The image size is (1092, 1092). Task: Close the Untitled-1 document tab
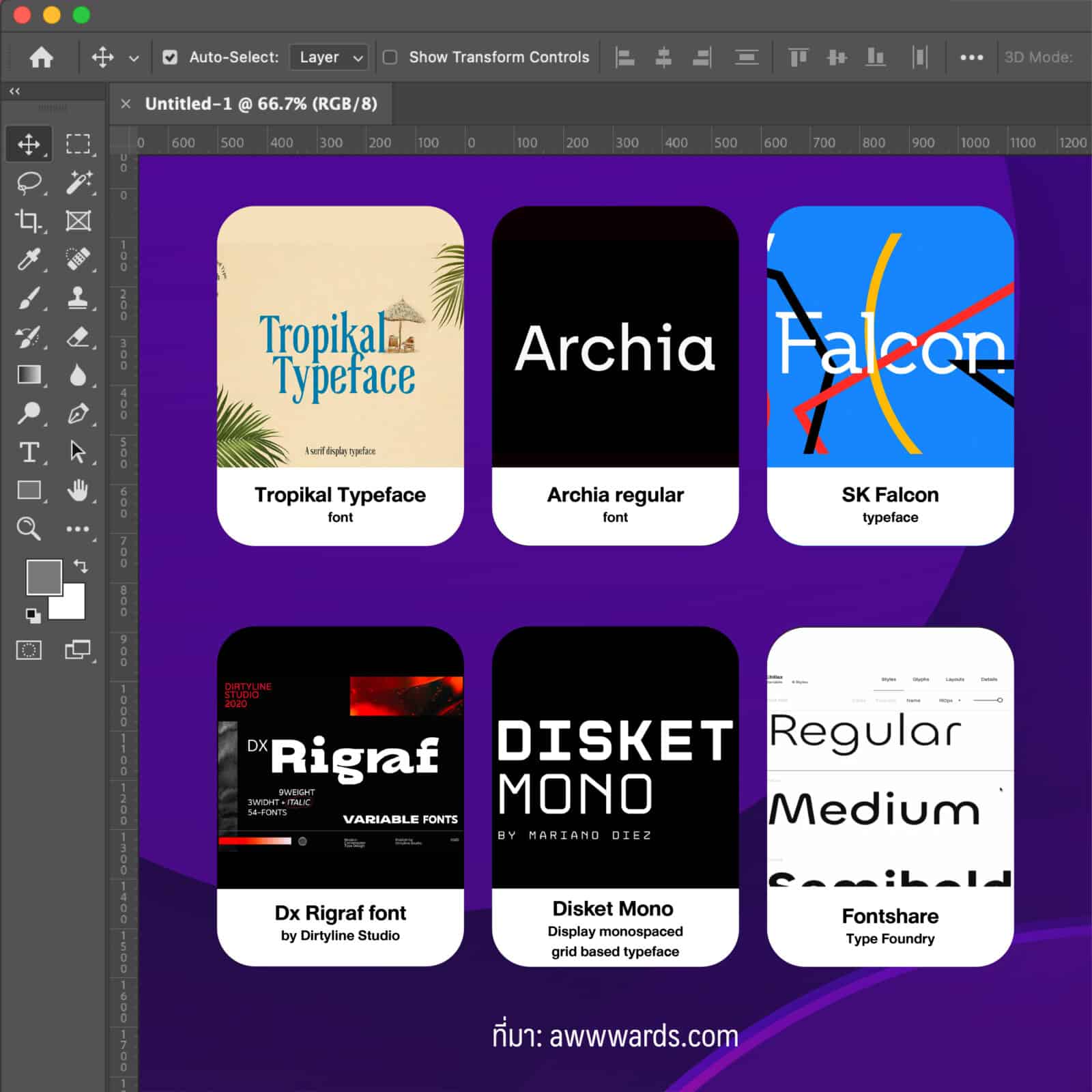pyautogui.click(x=126, y=104)
